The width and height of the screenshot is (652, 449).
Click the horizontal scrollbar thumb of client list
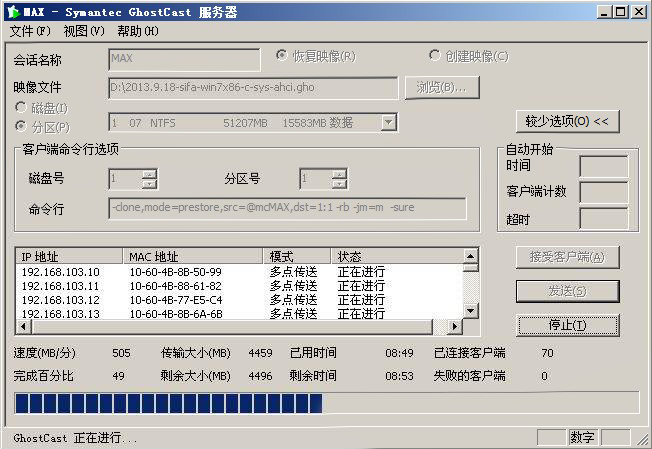pos(232,327)
